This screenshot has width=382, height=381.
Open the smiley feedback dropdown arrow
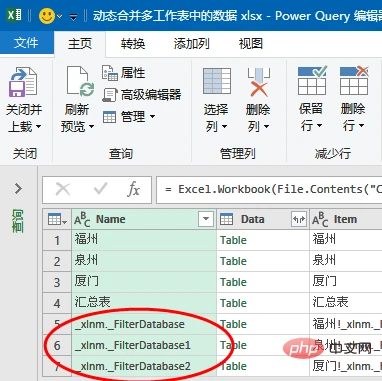[x=60, y=16]
